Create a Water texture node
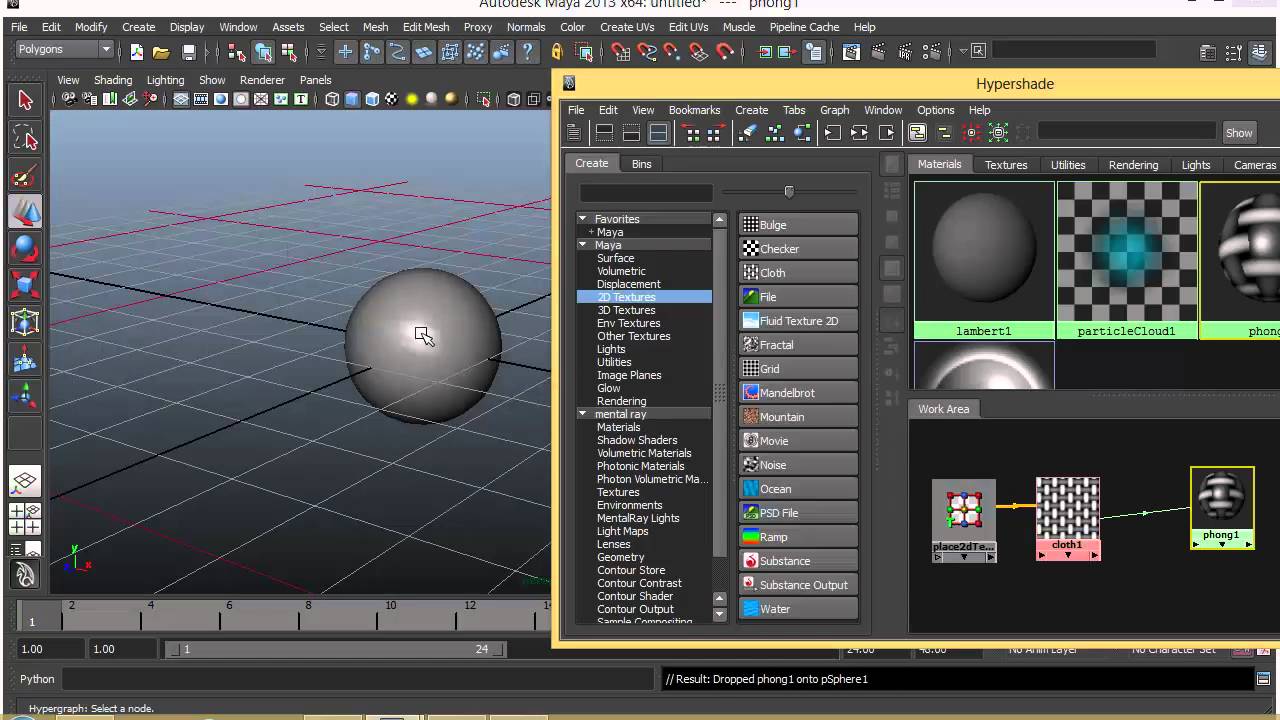The height and width of the screenshot is (720, 1280). 798,609
